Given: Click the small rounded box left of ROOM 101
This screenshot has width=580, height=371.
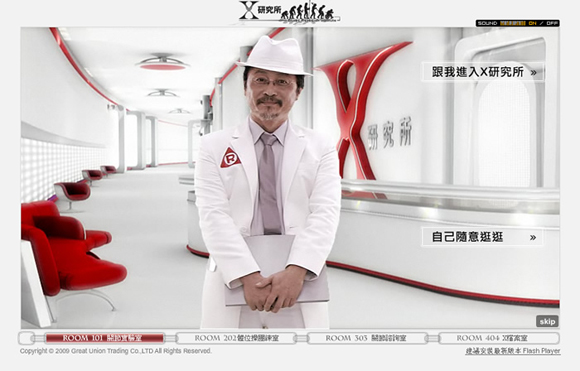Looking at the screenshot, I should tap(27, 338).
